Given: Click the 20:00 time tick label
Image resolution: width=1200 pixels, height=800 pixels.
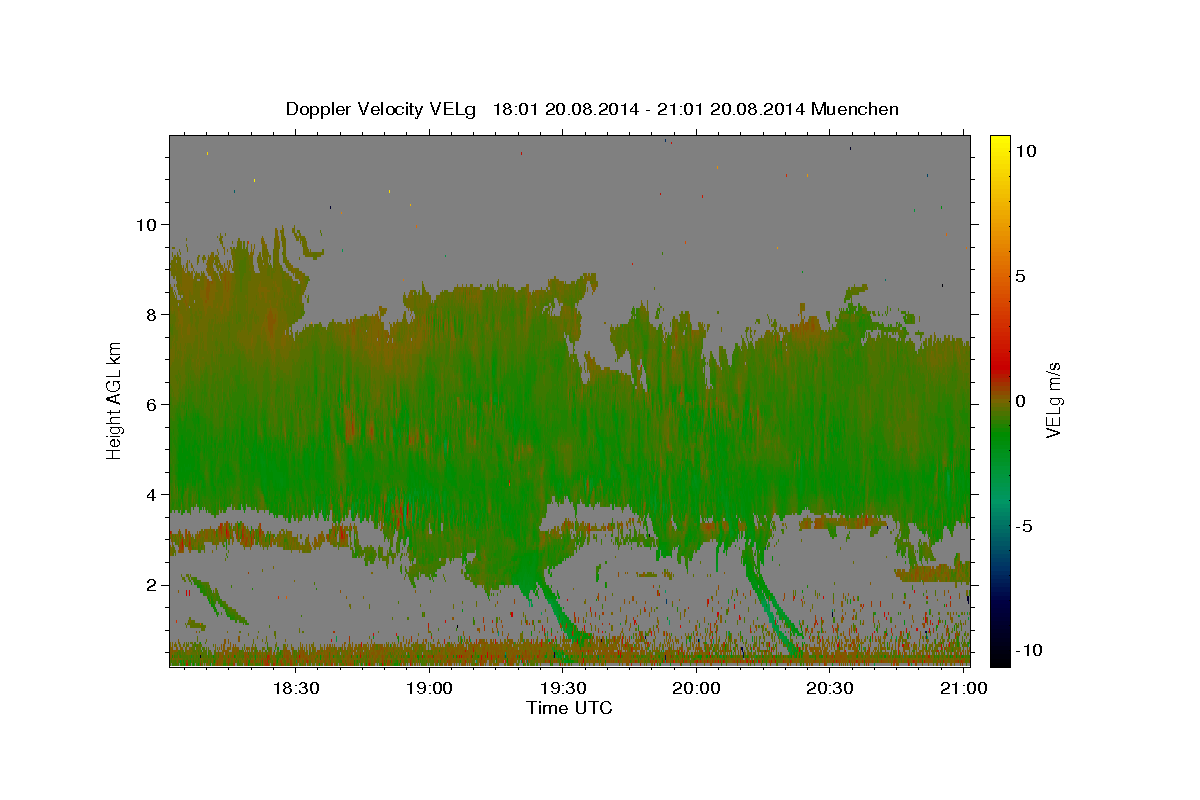Looking at the screenshot, I should [x=696, y=689].
